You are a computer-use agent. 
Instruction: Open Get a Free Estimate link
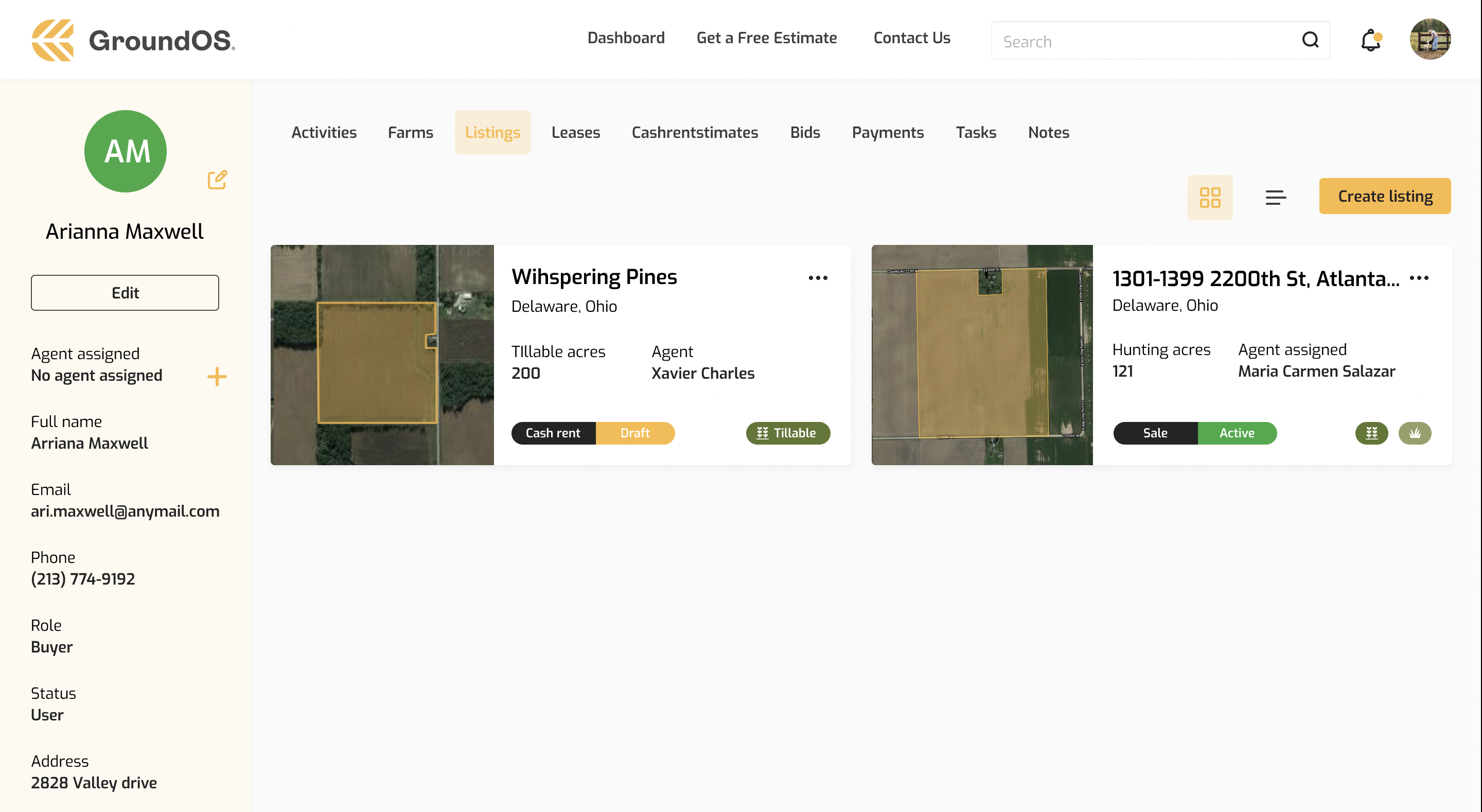click(766, 38)
